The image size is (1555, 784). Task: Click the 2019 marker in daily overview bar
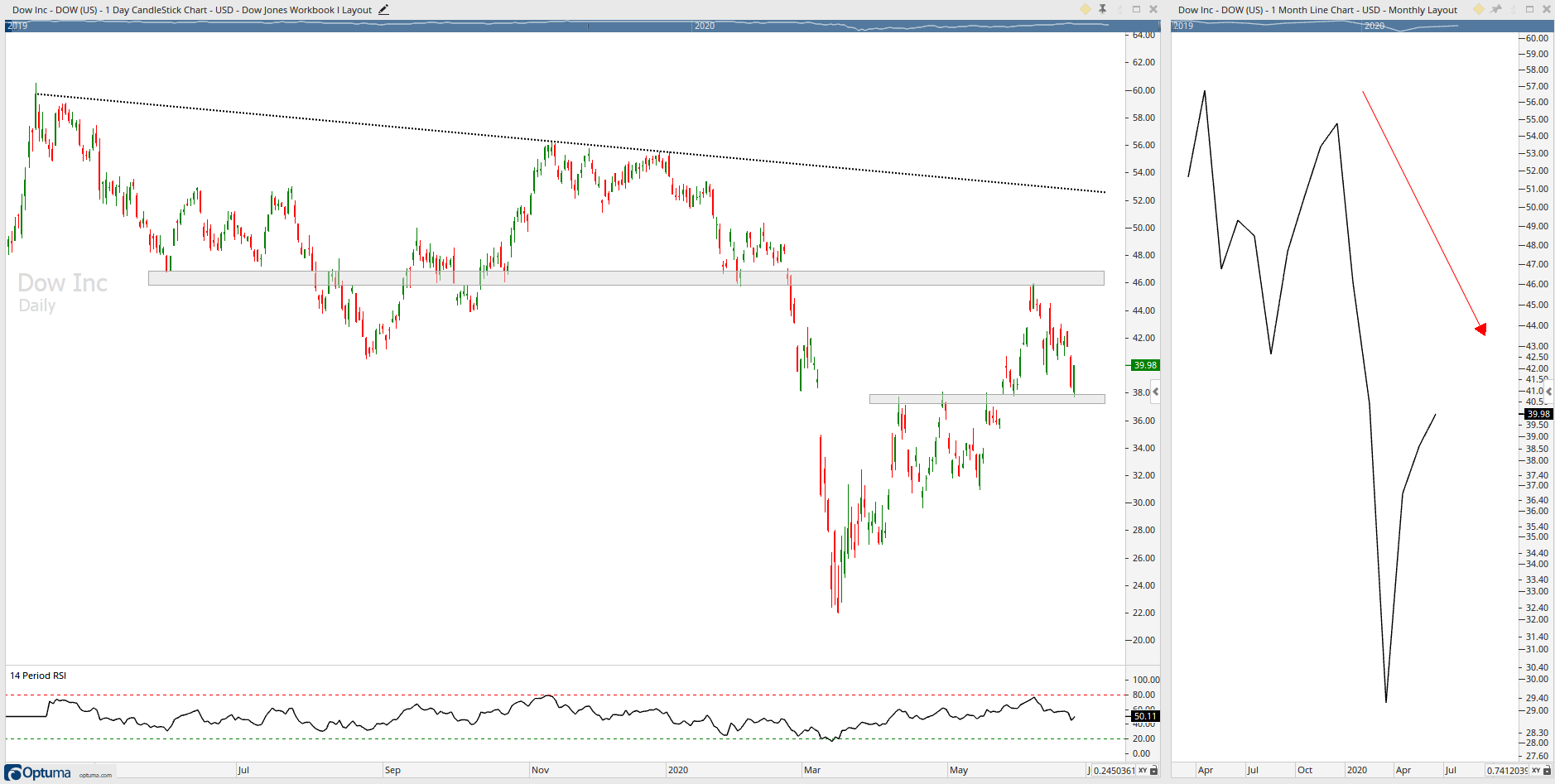click(17, 26)
